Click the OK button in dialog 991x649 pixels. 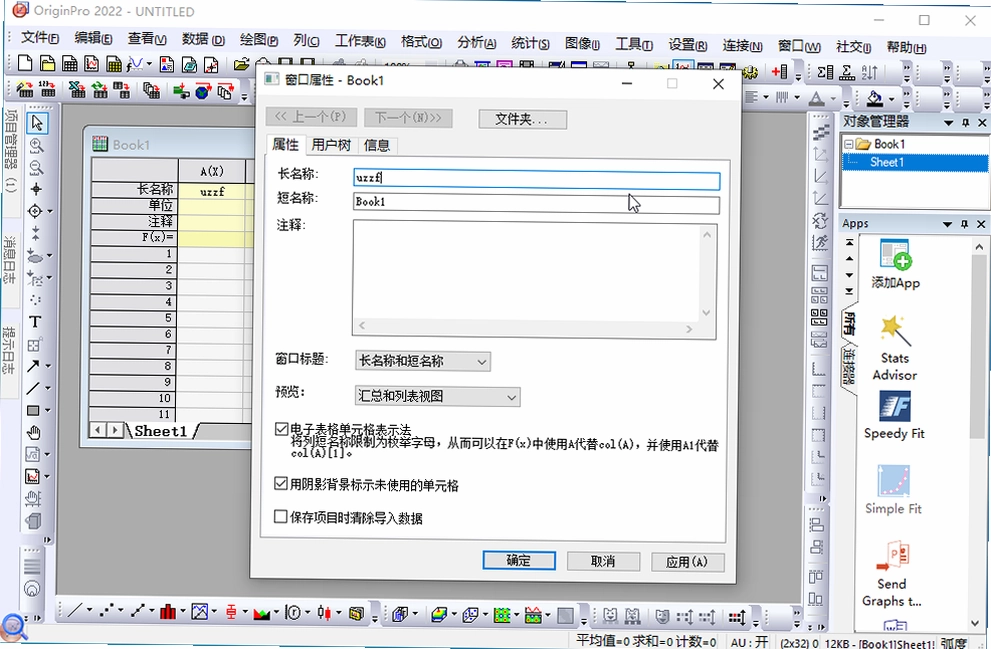click(519, 560)
